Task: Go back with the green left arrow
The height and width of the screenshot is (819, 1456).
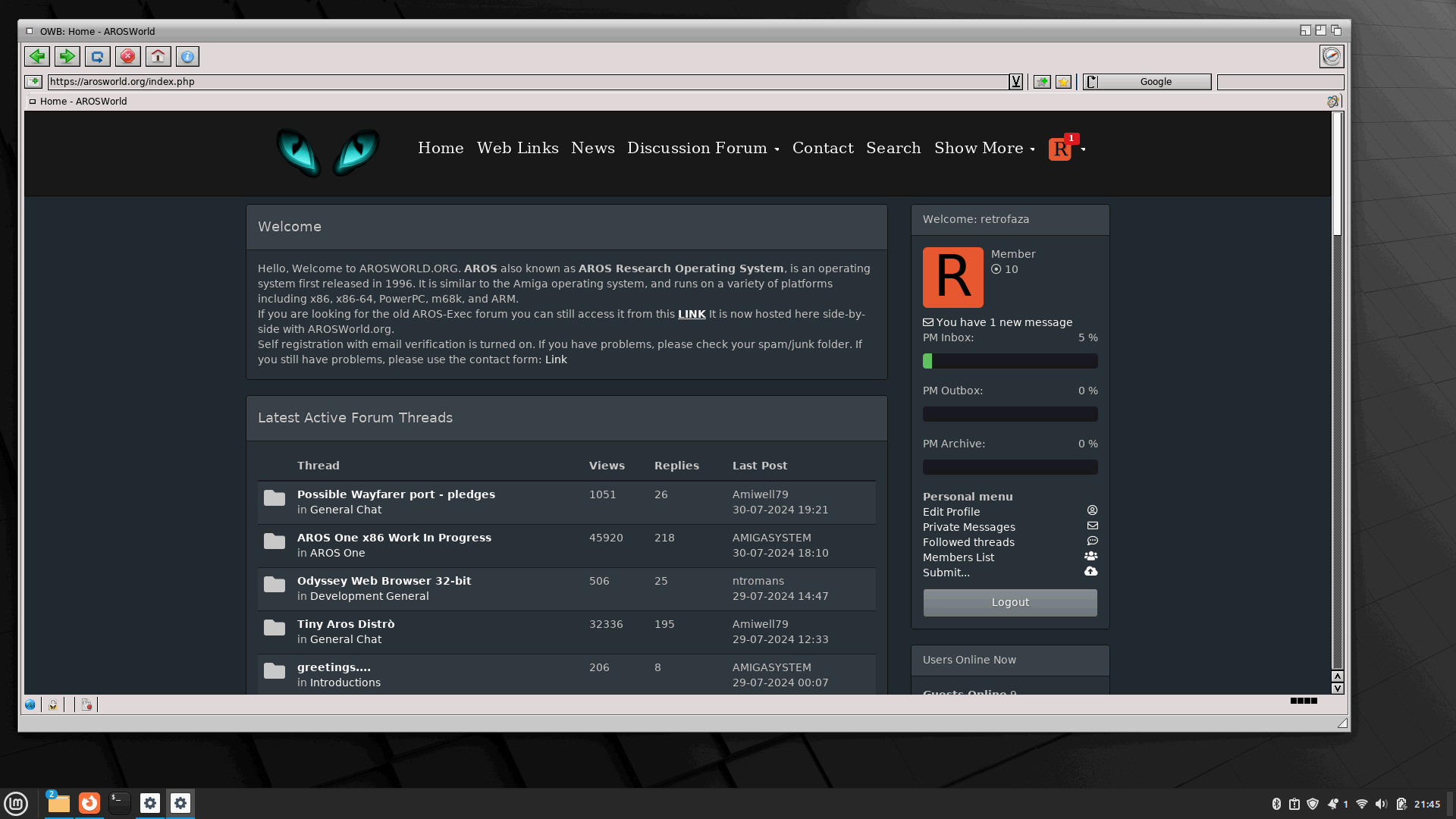Action: [36, 56]
